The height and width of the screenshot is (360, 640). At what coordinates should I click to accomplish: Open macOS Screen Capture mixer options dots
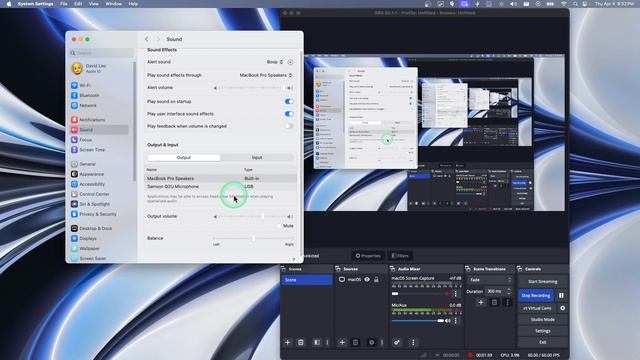tap(456, 294)
